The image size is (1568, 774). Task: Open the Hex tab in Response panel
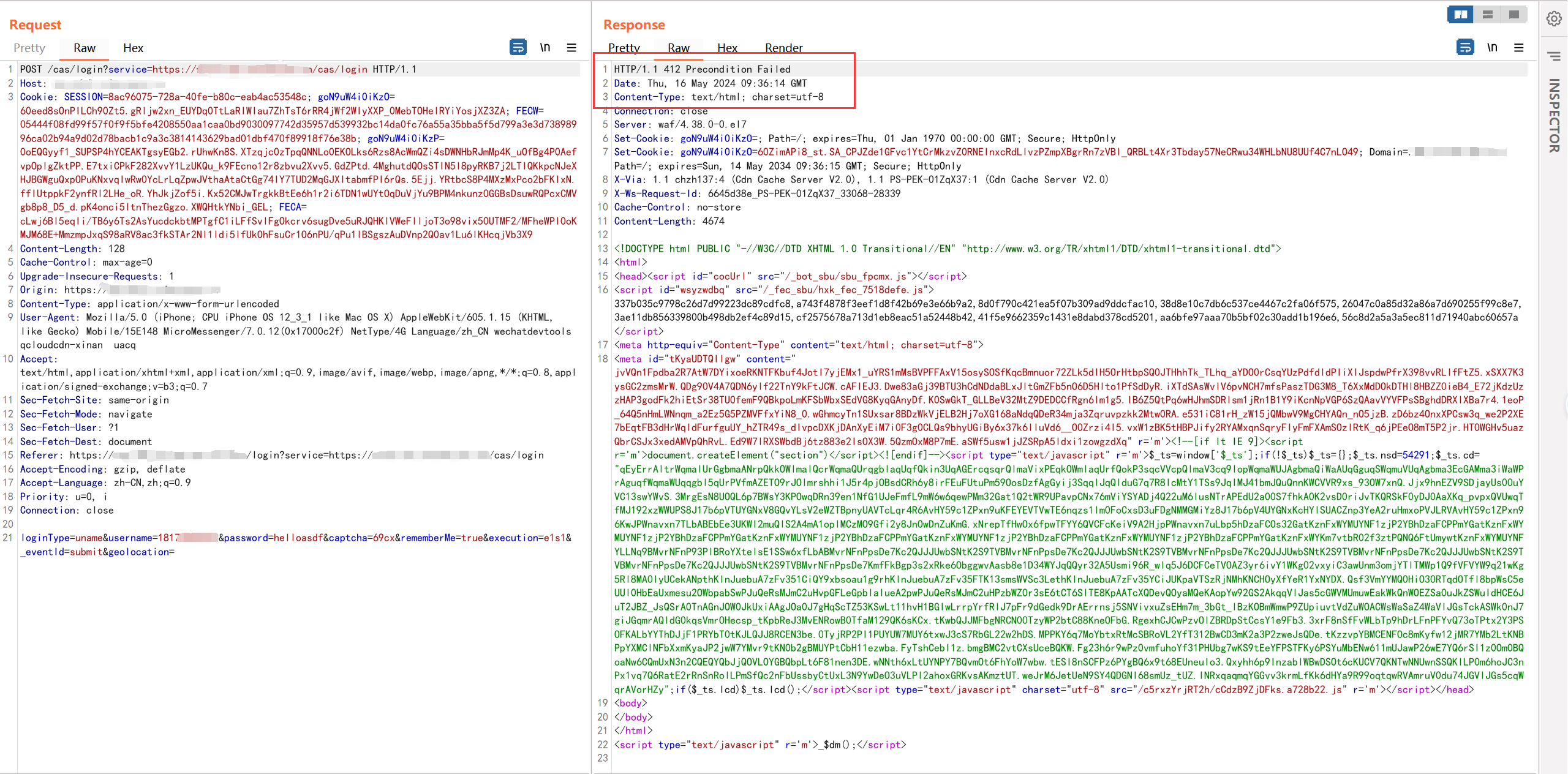(x=727, y=48)
